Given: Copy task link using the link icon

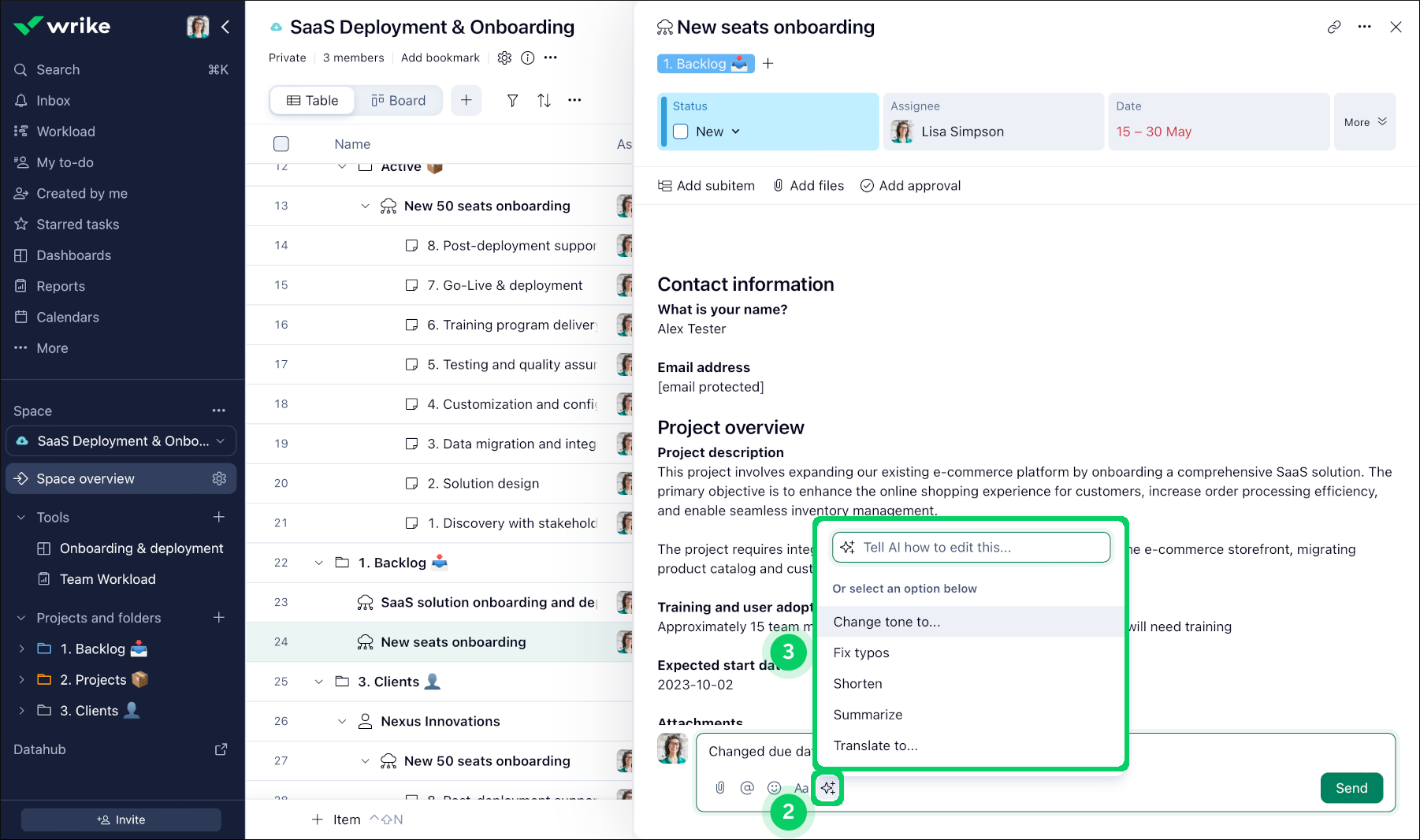Looking at the screenshot, I should 1333,27.
